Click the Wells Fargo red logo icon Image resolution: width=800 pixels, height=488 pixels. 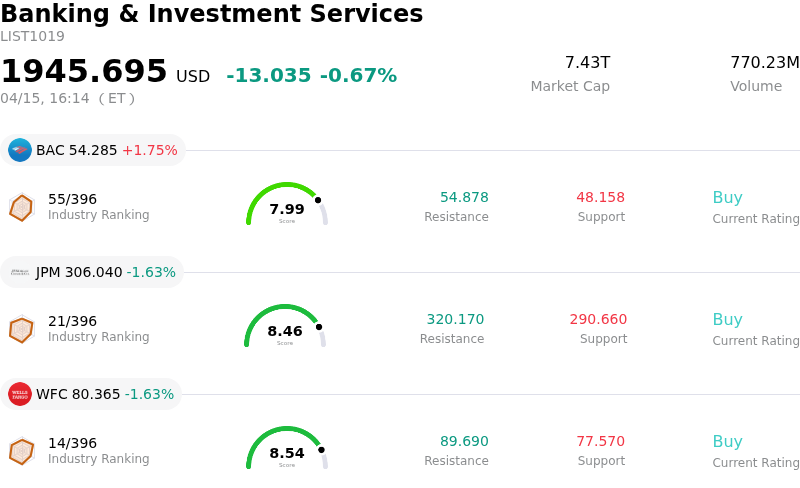[20, 394]
